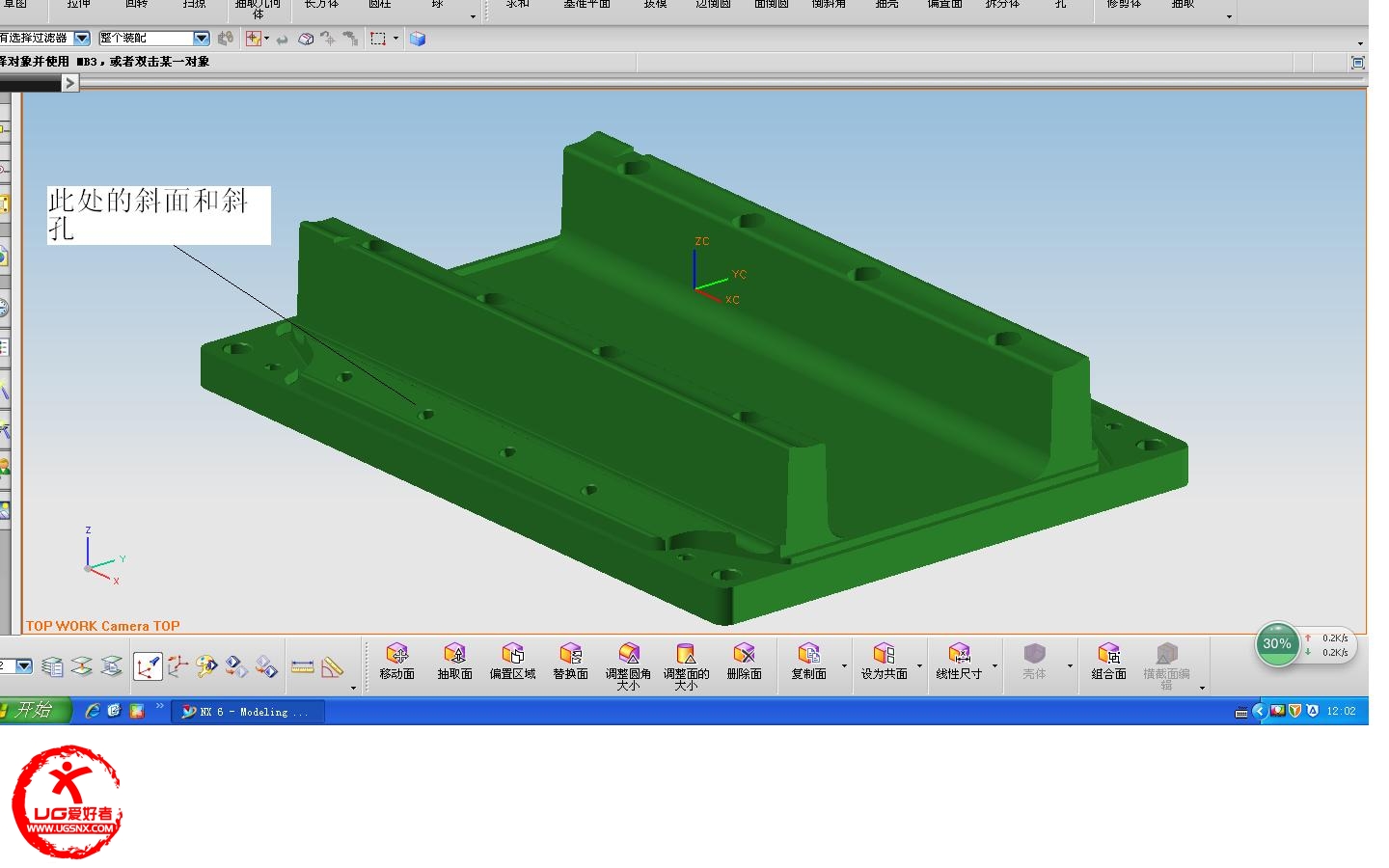Open the 线性尺寸 (Linear Dimension) tool
Screen dimensions: 1389x868
959,663
